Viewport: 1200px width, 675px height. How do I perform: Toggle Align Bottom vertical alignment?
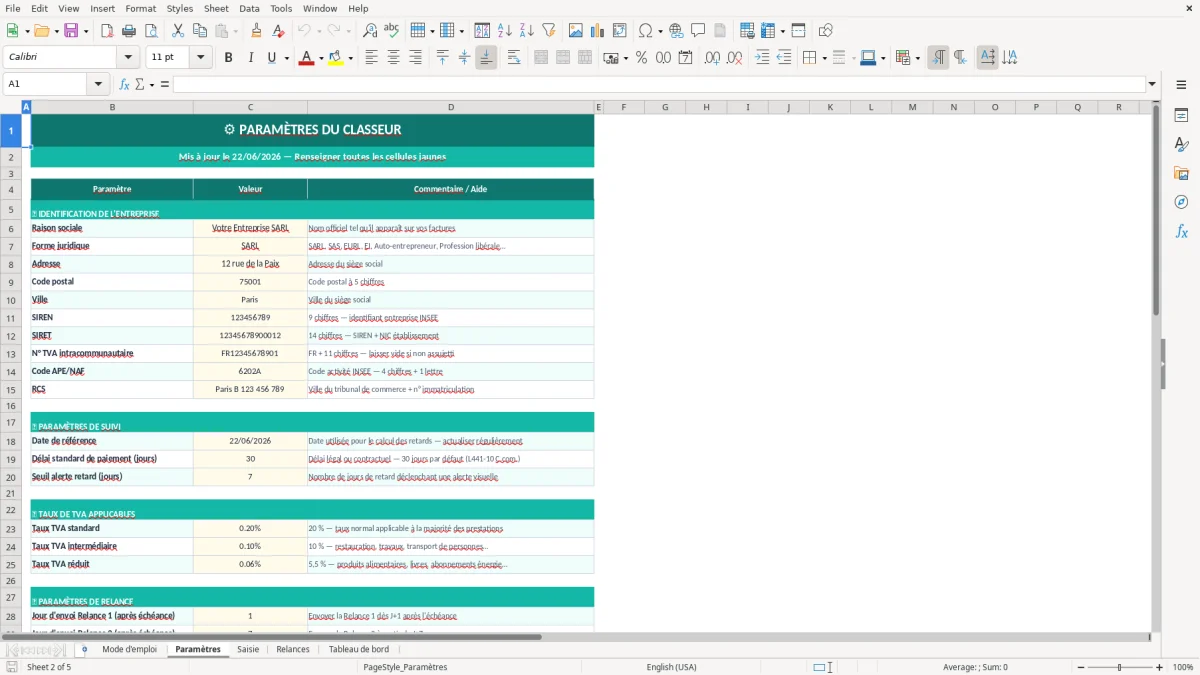point(486,58)
